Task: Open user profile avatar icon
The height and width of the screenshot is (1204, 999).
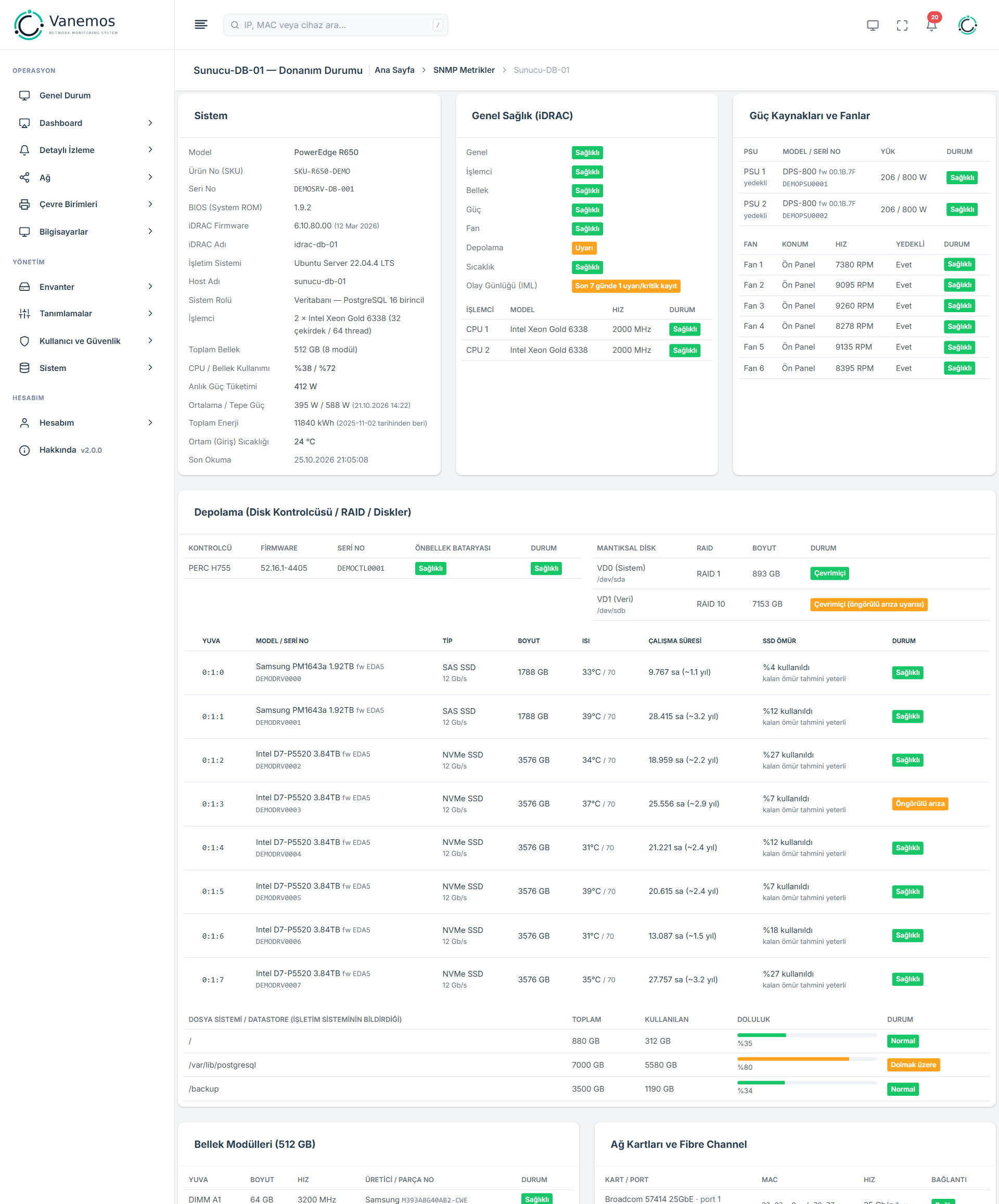Action: pyautogui.click(x=967, y=24)
